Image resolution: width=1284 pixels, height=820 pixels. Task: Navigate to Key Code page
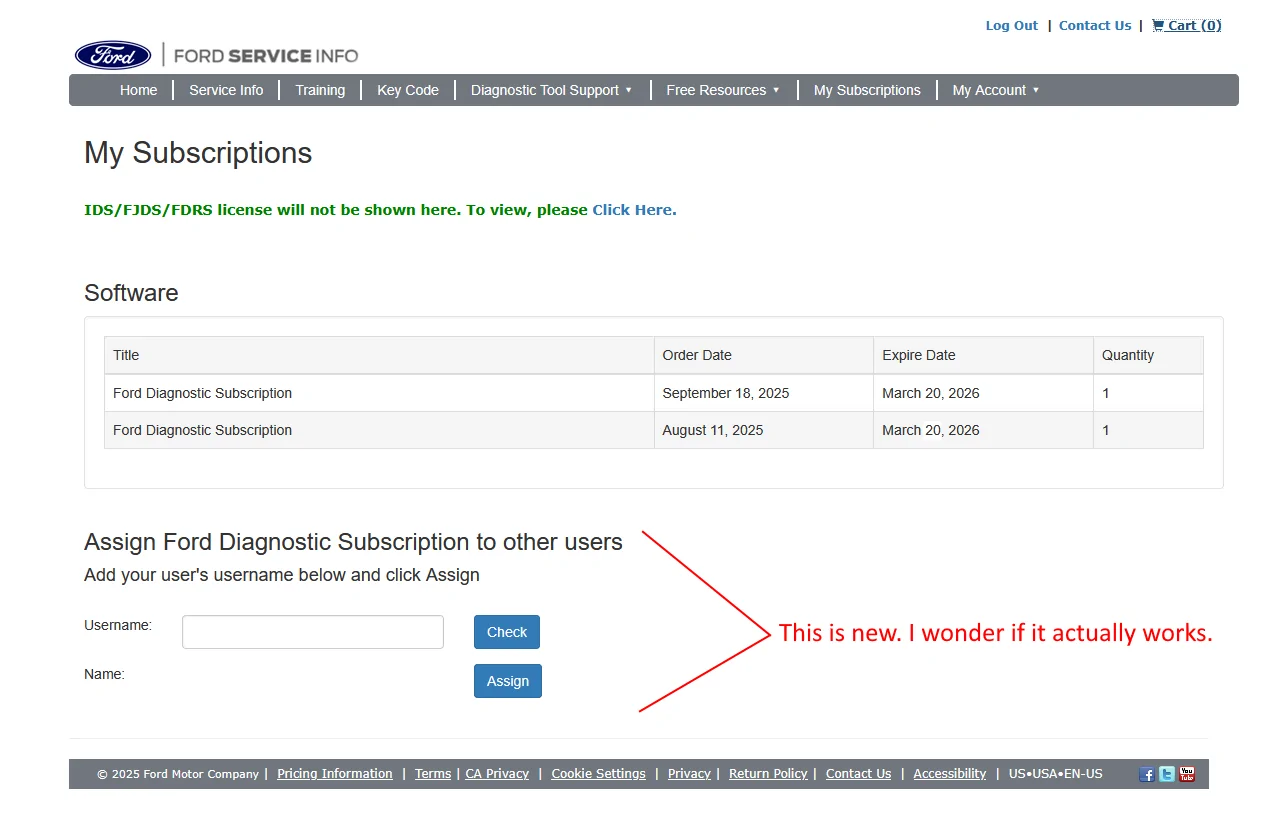(408, 90)
